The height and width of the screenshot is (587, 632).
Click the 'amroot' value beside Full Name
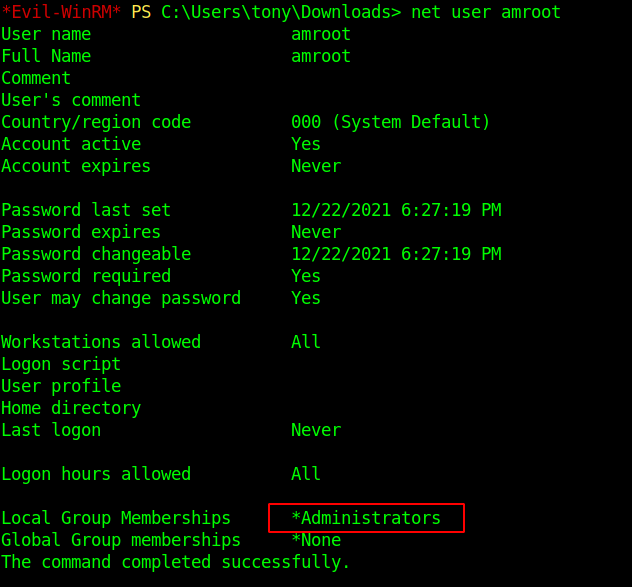click(x=321, y=56)
